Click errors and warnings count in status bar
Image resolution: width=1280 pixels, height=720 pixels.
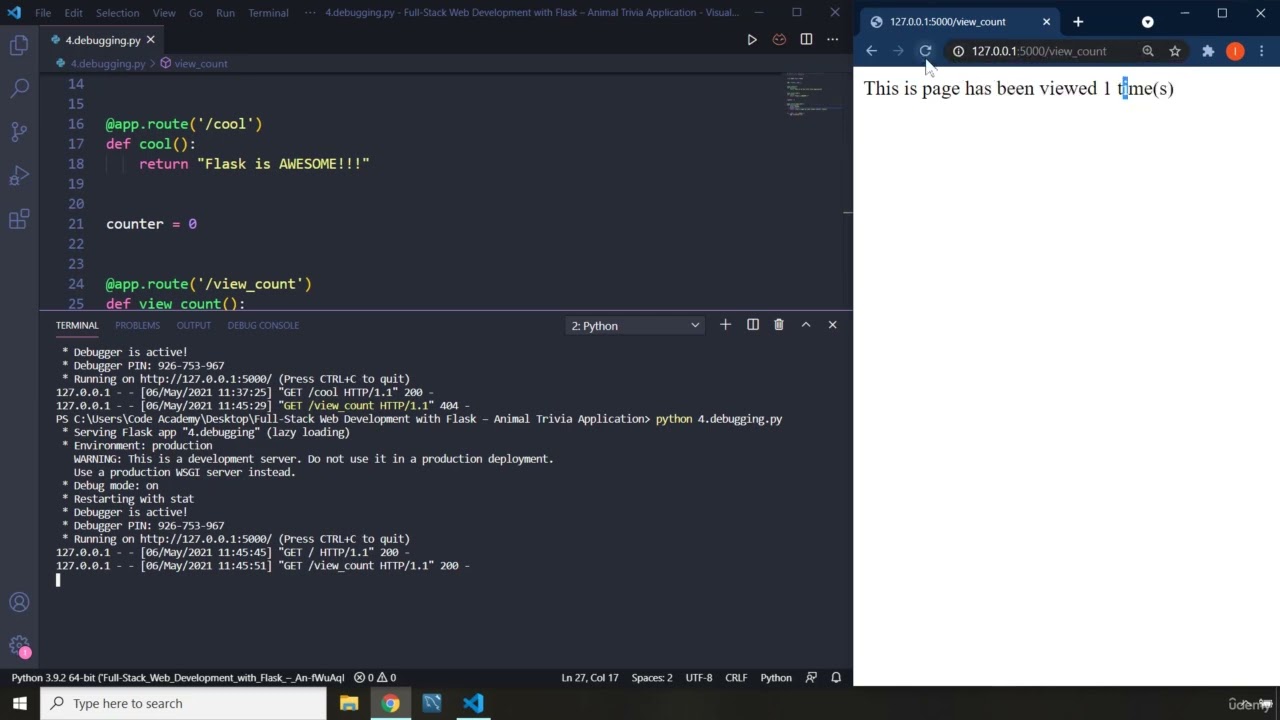[375, 677]
